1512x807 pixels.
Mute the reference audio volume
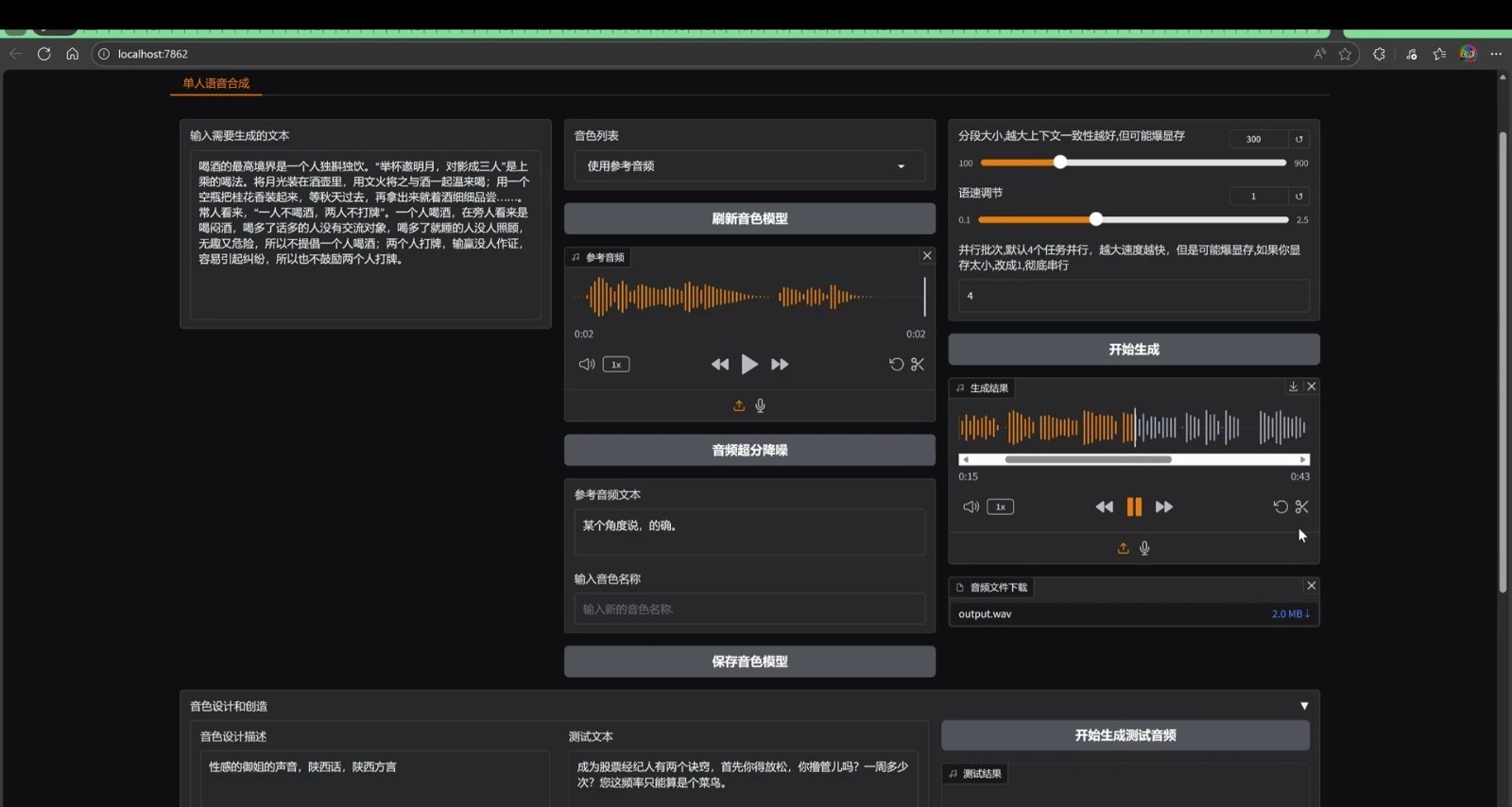point(587,364)
